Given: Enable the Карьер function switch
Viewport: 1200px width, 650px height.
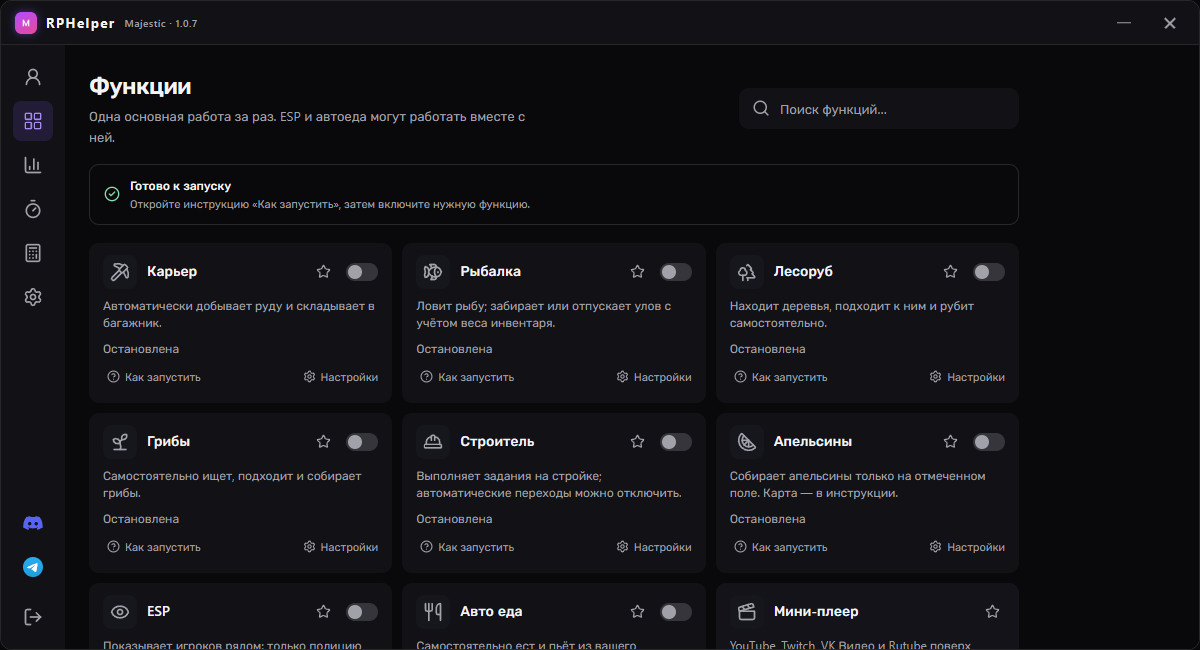Looking at the screenshot, I should point(362,272).
